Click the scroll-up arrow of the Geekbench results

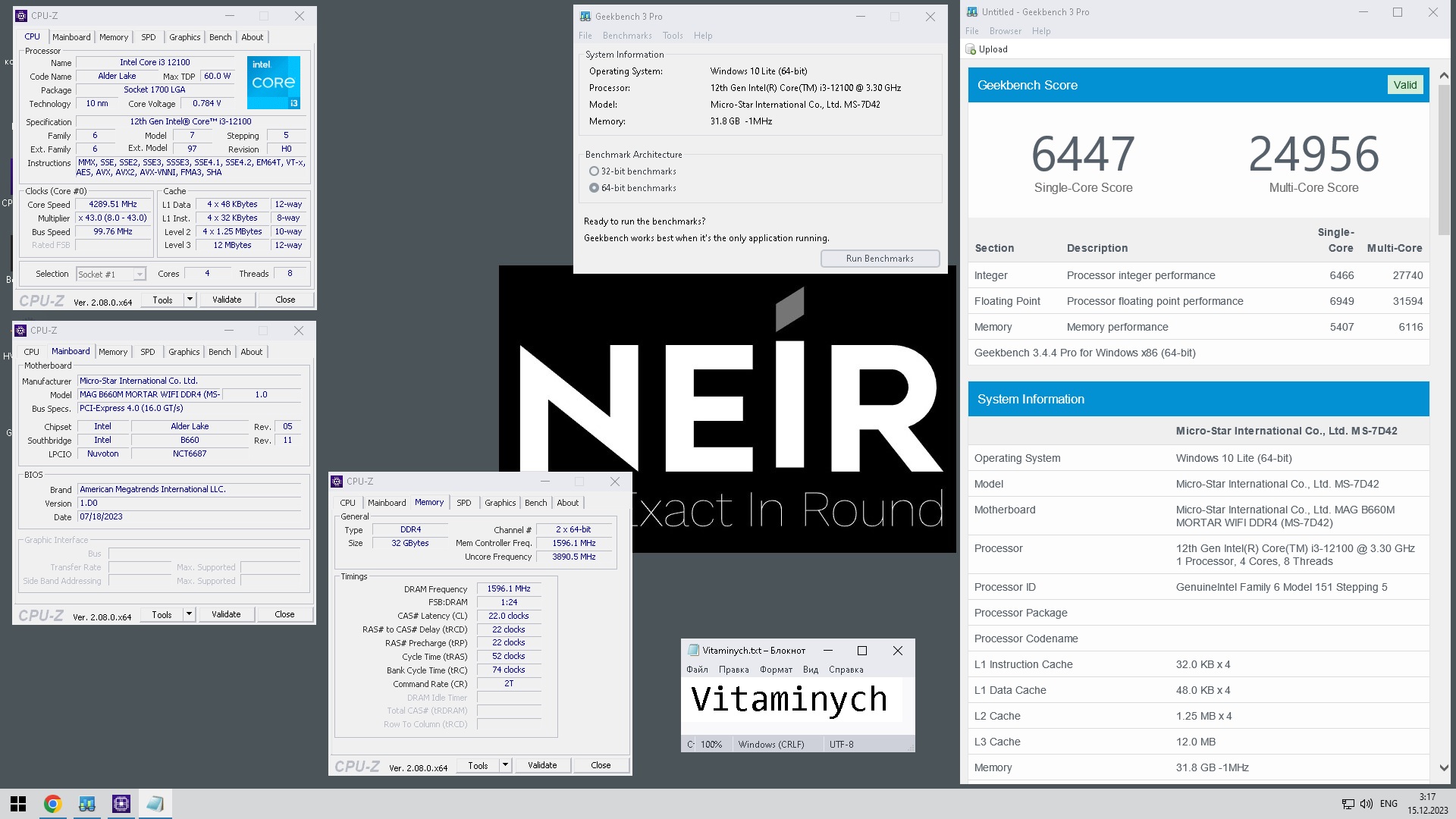coord(1443,75)
